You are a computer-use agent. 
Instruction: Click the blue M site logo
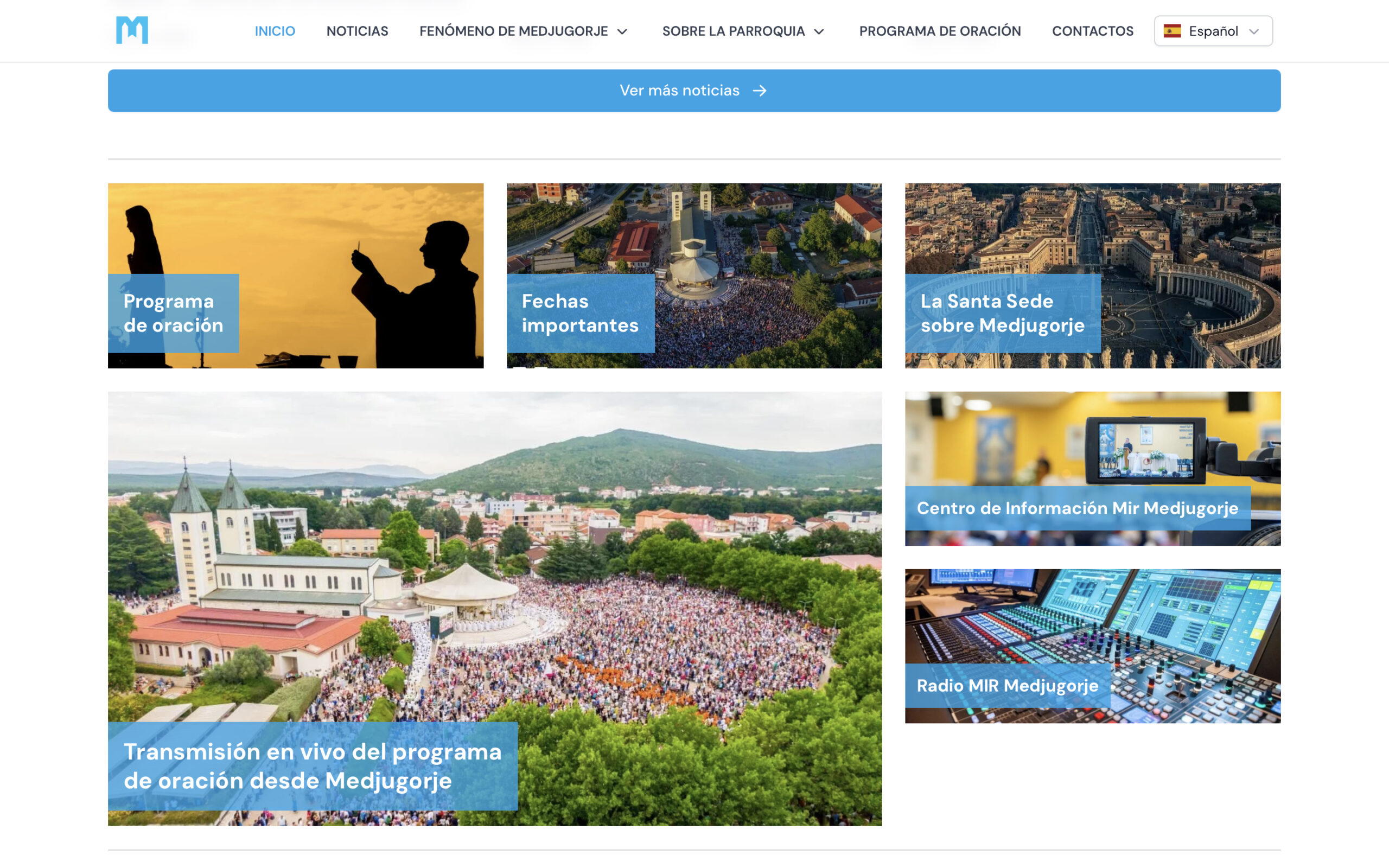(x=132, y=30)
